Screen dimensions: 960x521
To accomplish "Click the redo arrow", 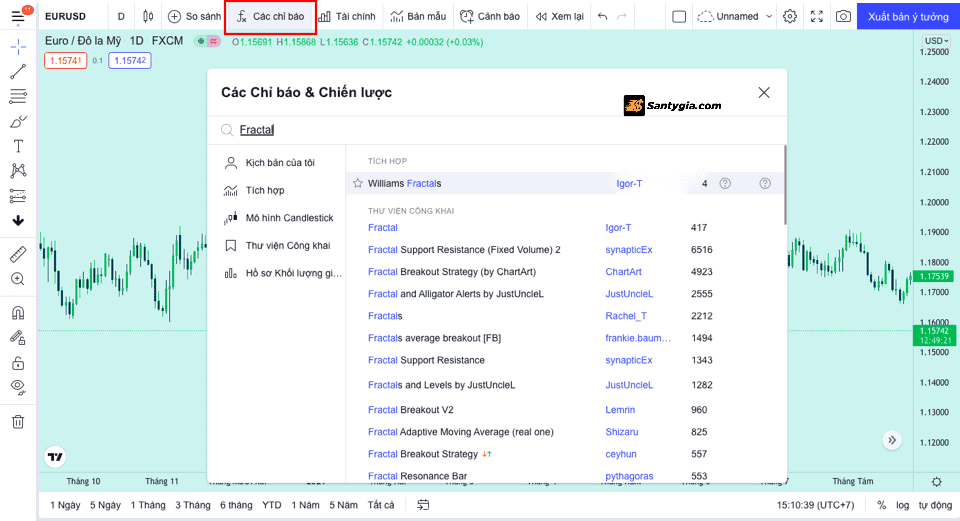I will click(x=622, y=17).
